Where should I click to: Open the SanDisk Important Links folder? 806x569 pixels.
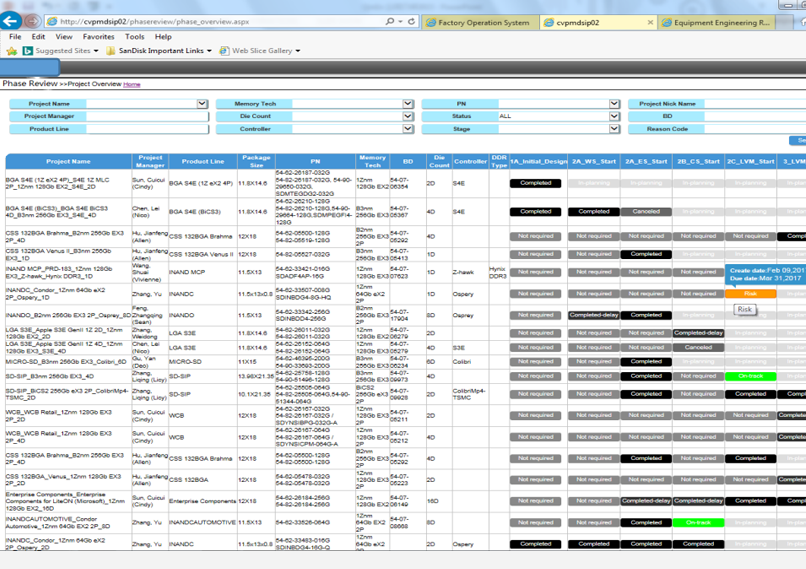pos(160,51)
